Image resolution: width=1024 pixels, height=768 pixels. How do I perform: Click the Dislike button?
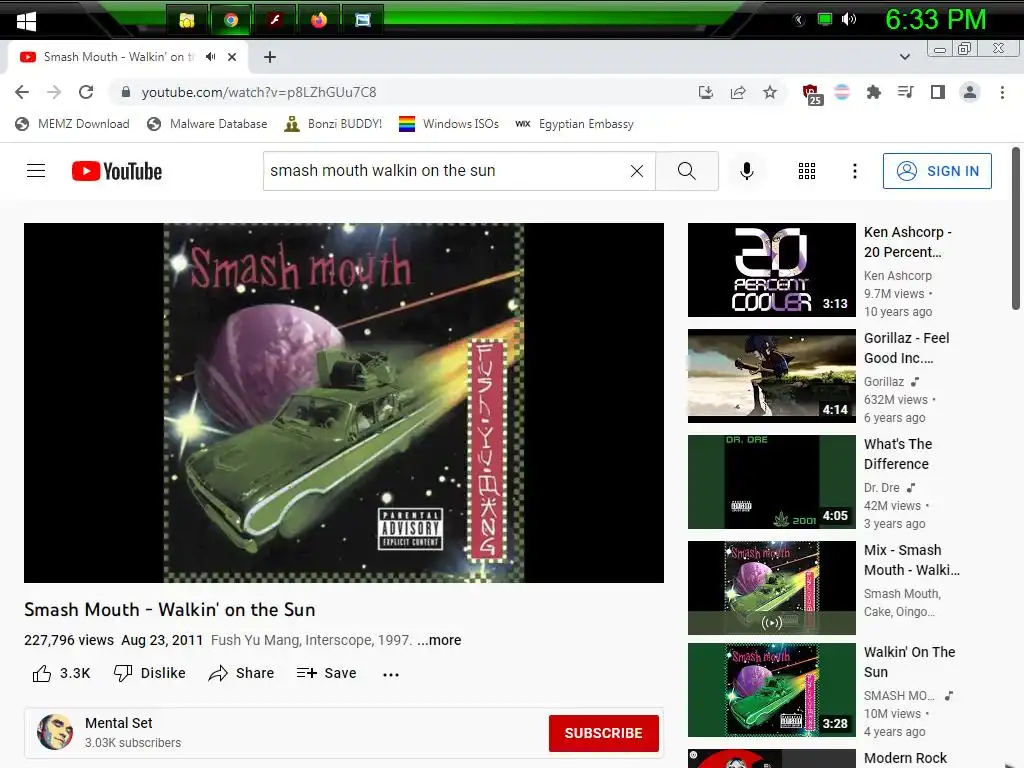149,673
